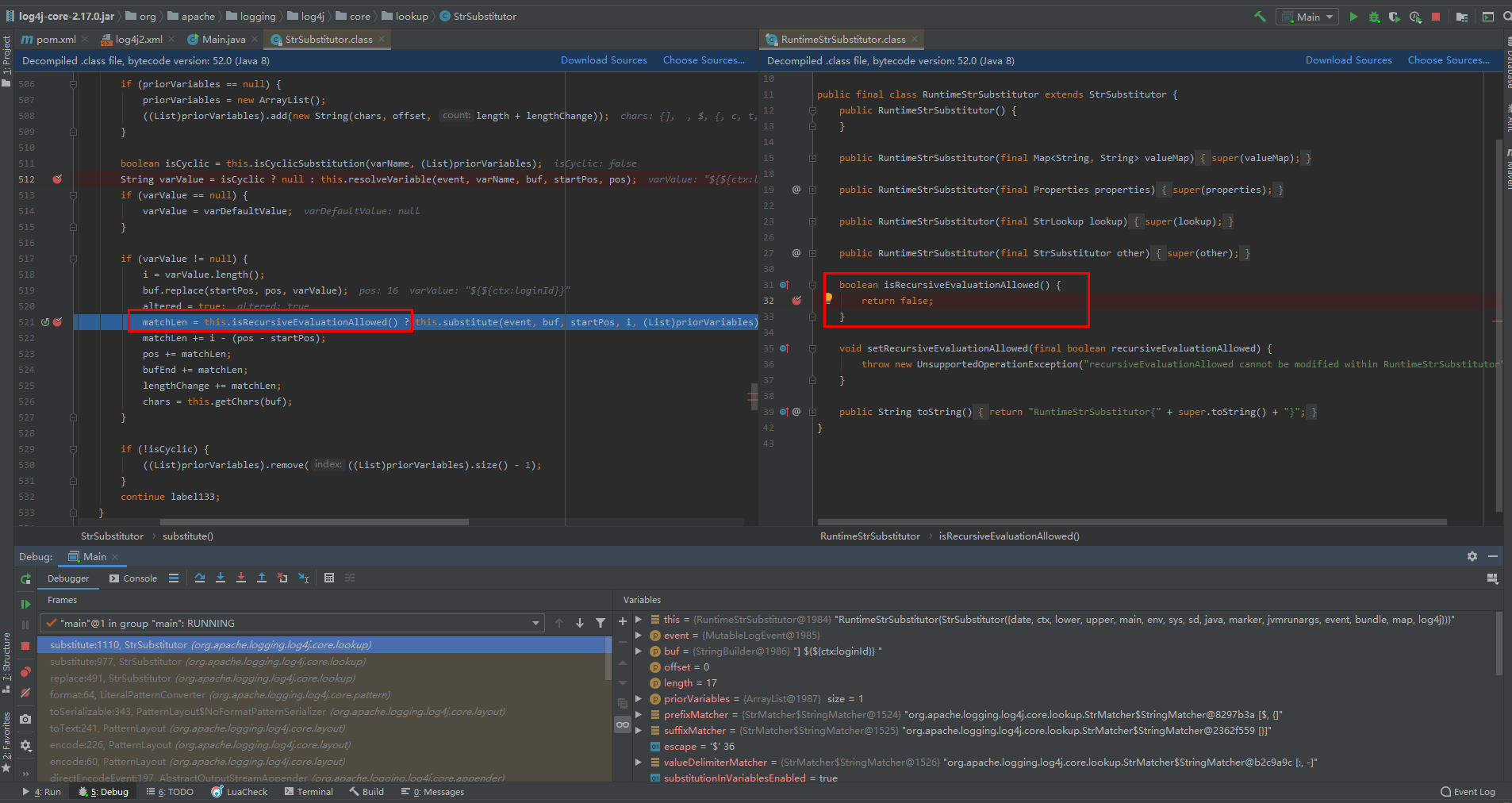Viewport: 1512px width, 803px height.
Task: Toggle the breakpoint on line 521
Action: (57, 322)
